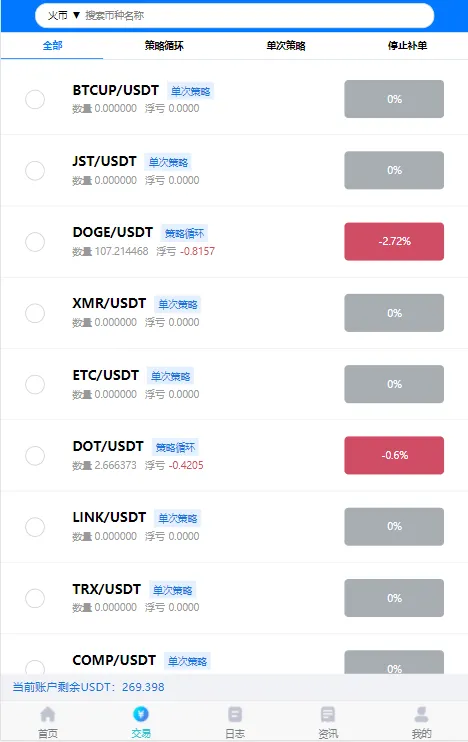Select the LINK/USDT radio button
This screenshot has width=468, height=742.
35,527
